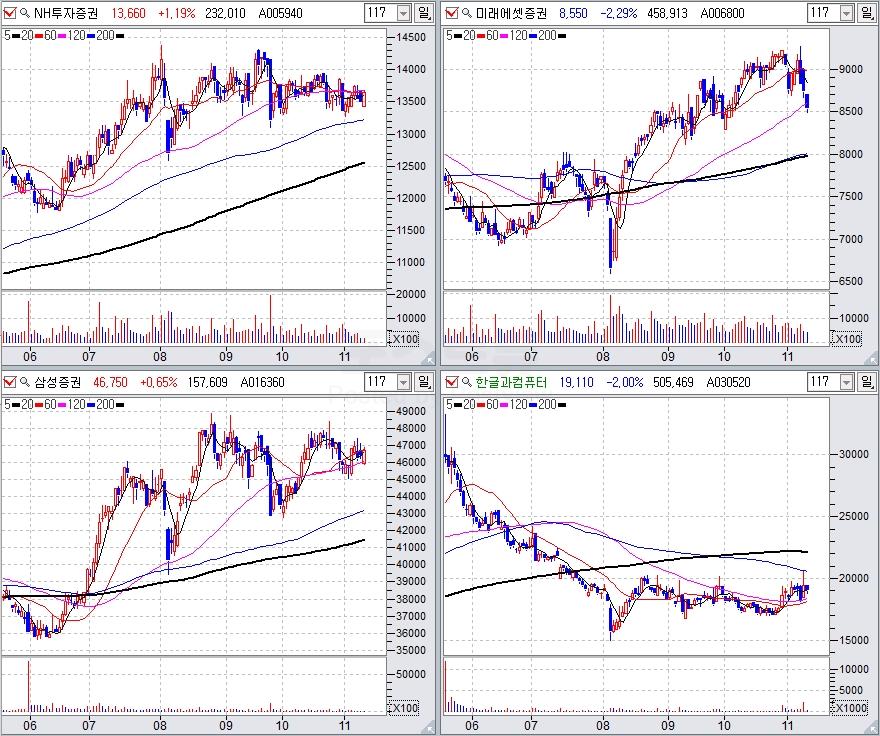Expand the 117 count dropdown in NH투자증권 chart
The width and height of the screenshot is (880, 736).
[403, 13]
